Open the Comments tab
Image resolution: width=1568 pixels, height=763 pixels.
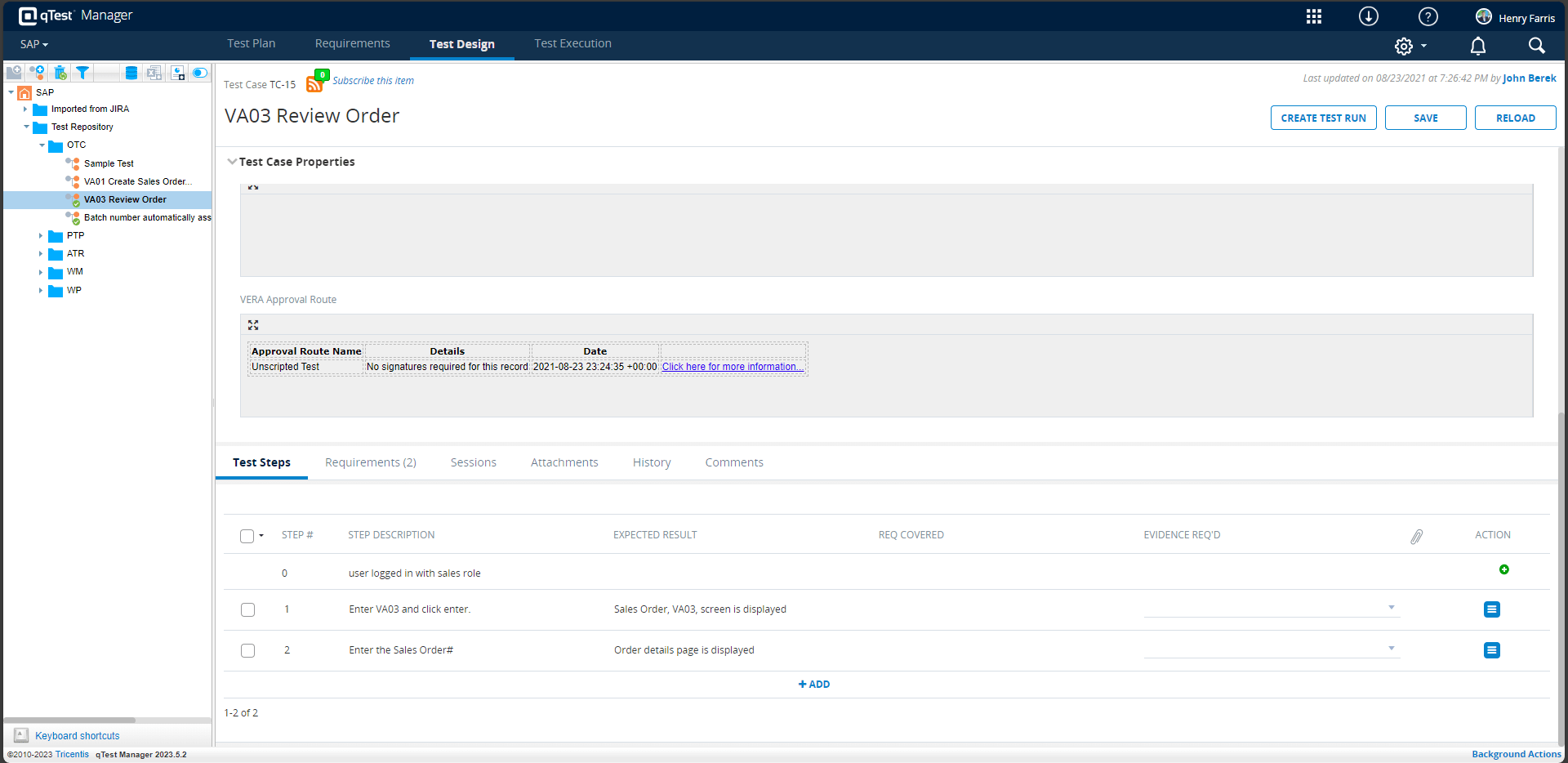(734, 462)
